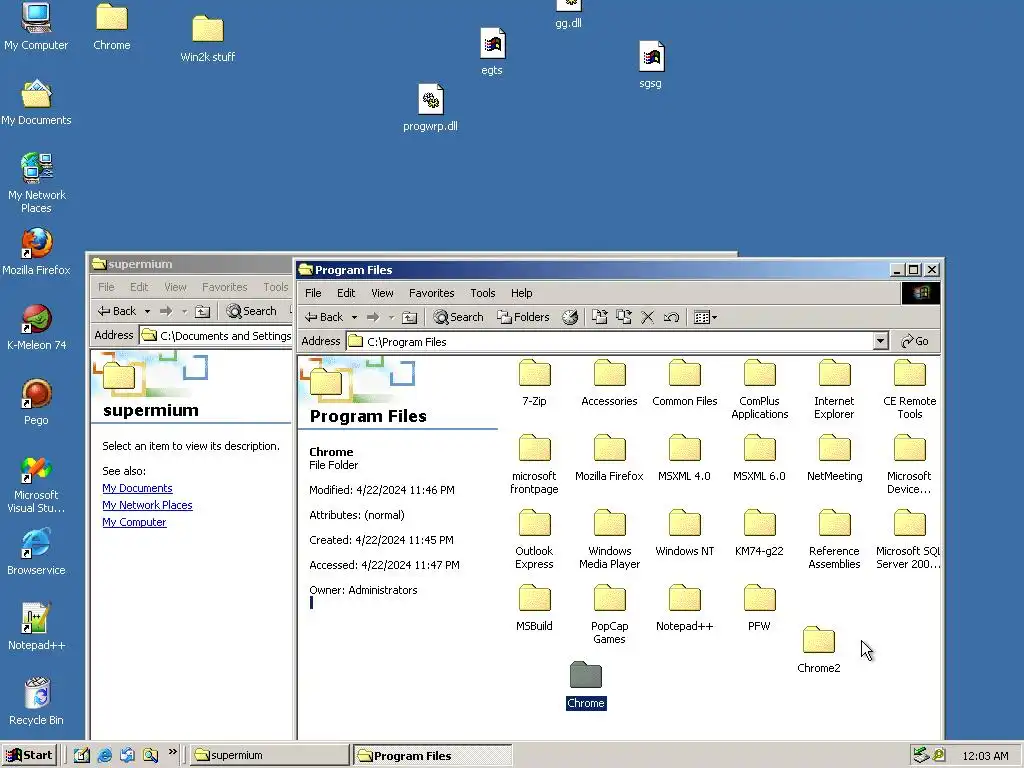Select the Windows NT folder
1024x768 pixels.
684,534
